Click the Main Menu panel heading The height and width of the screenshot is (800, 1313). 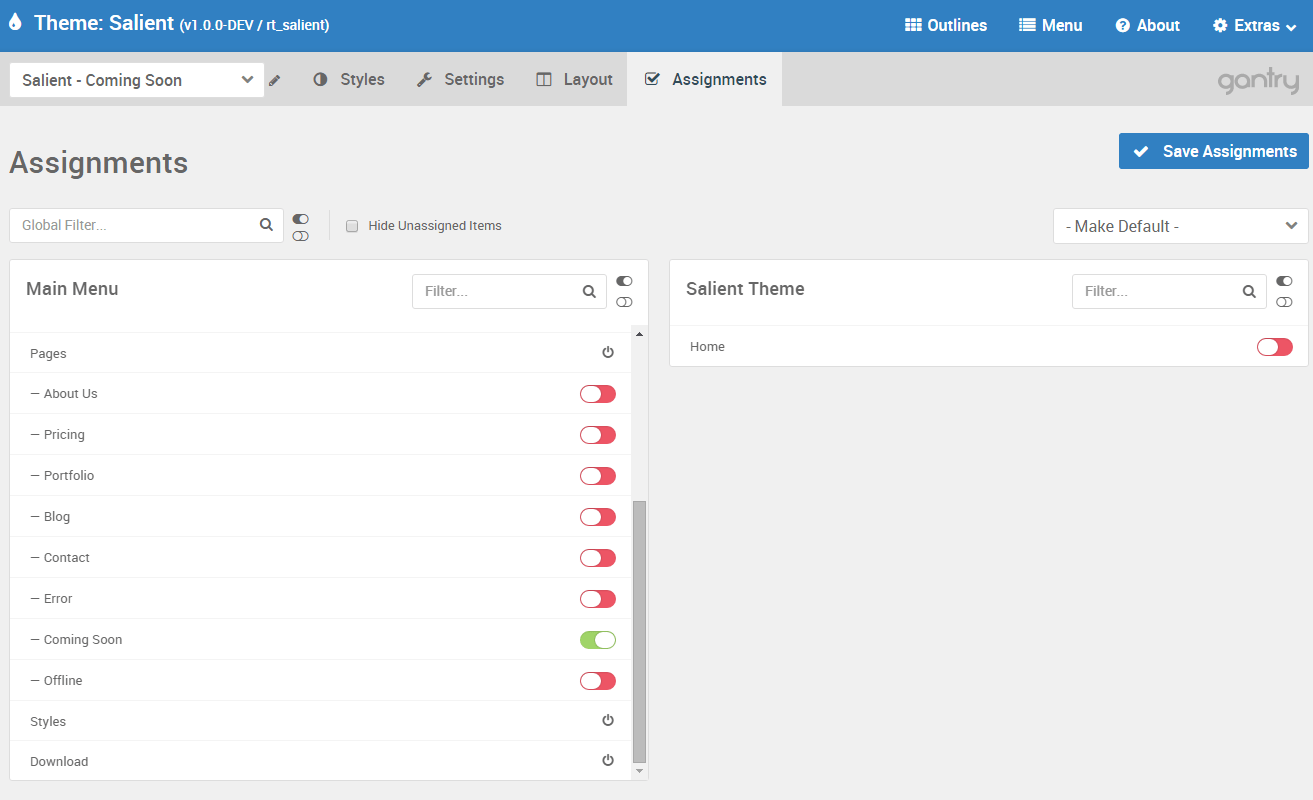click(72, 289)
